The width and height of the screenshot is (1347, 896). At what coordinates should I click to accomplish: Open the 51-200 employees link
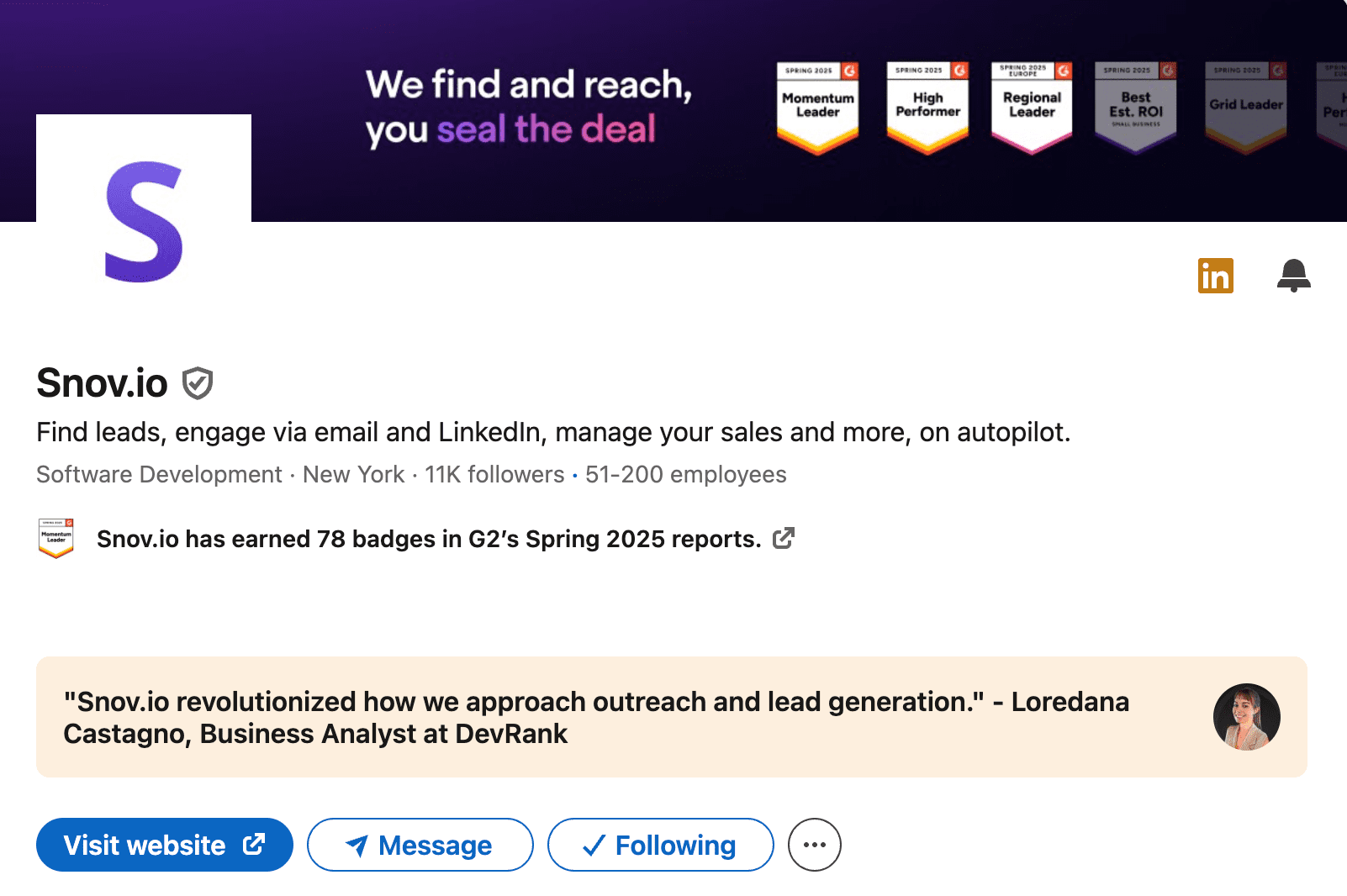pos(685,475)
